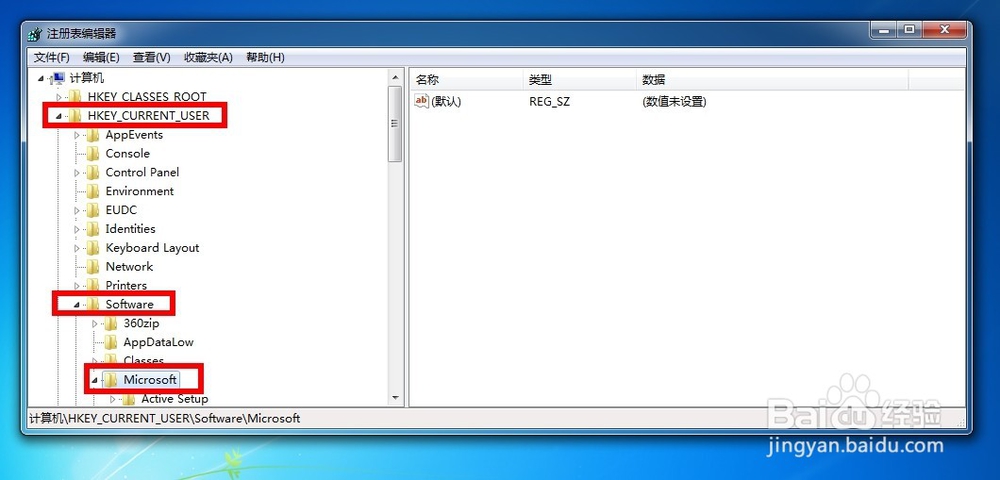Click the Environment folder icon

[93, 191]
